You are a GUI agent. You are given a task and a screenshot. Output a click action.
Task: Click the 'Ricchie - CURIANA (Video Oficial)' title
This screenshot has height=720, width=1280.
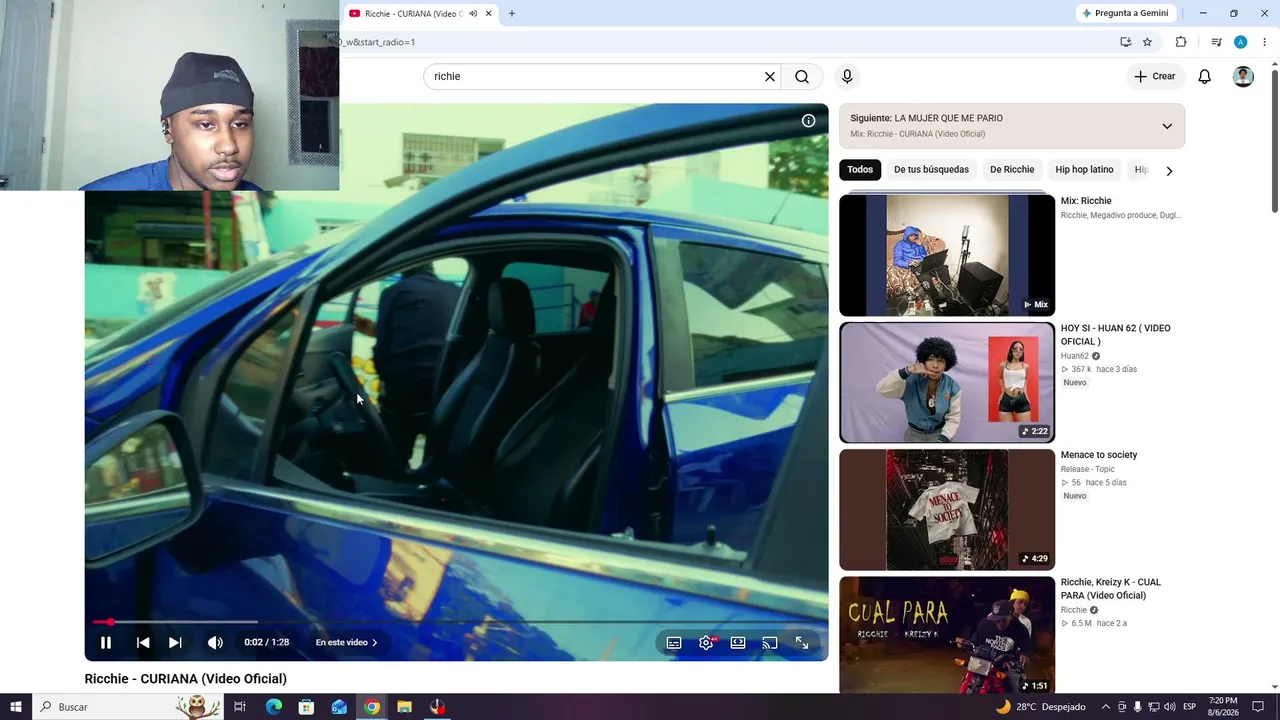(x=186, y=679)
